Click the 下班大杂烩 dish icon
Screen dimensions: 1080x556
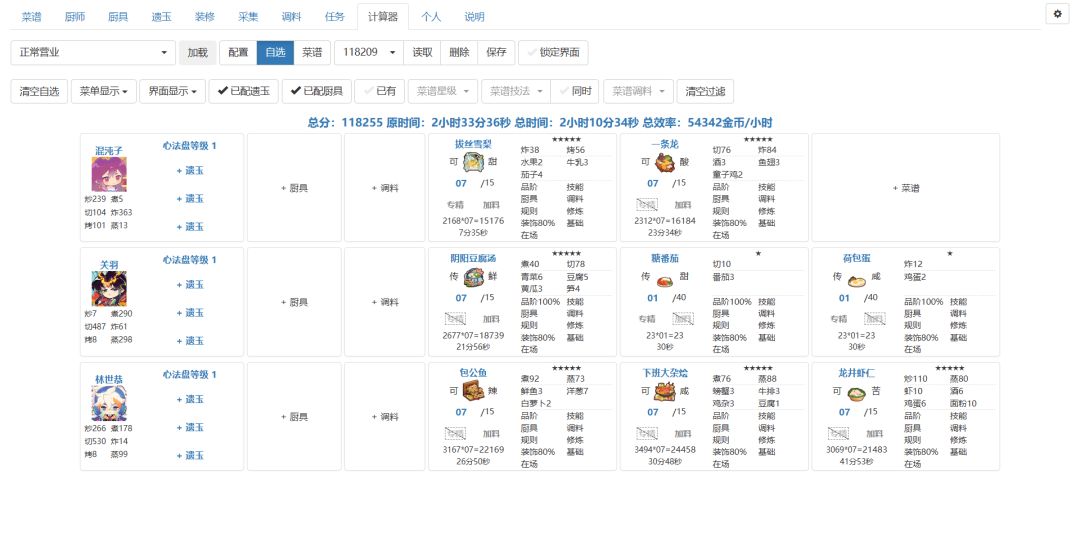click(665, 391)
